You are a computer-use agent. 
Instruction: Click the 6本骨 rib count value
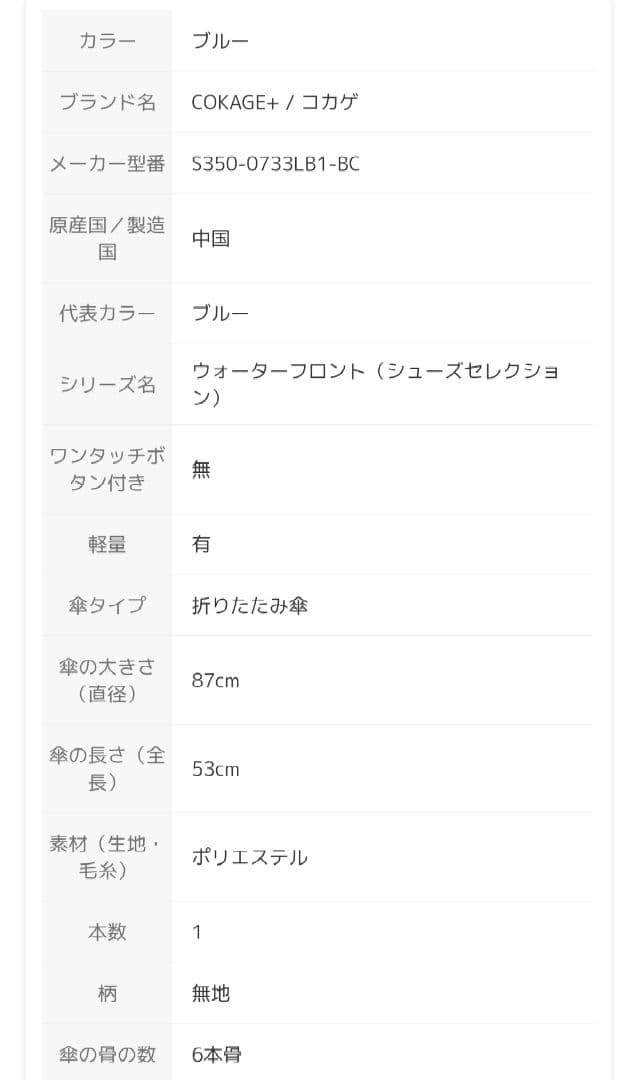[217, 1054]
